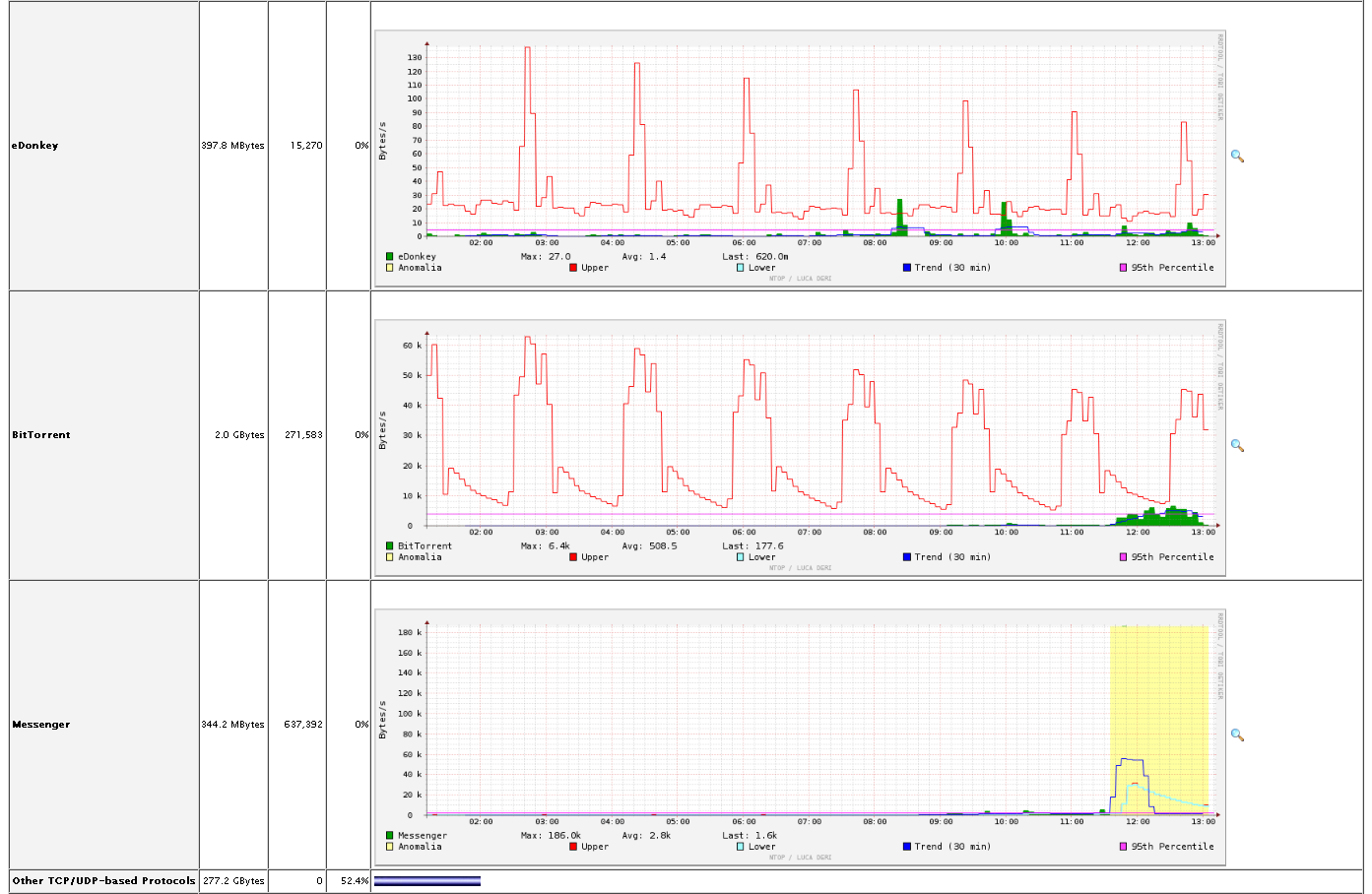Click the yellow anomaly region in Messenger graph

1158,689
